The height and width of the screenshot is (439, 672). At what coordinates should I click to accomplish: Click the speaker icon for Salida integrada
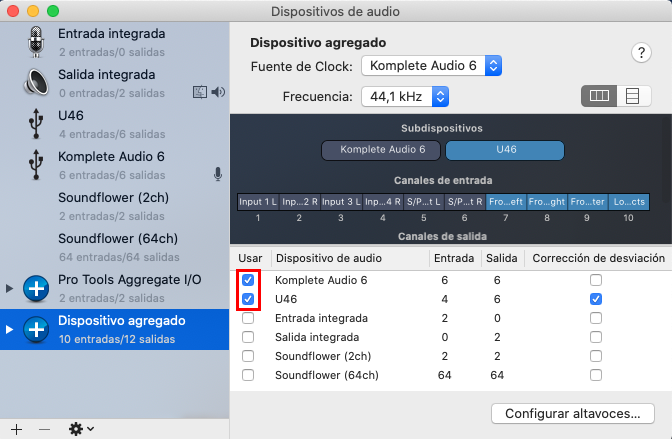(36, 83)
